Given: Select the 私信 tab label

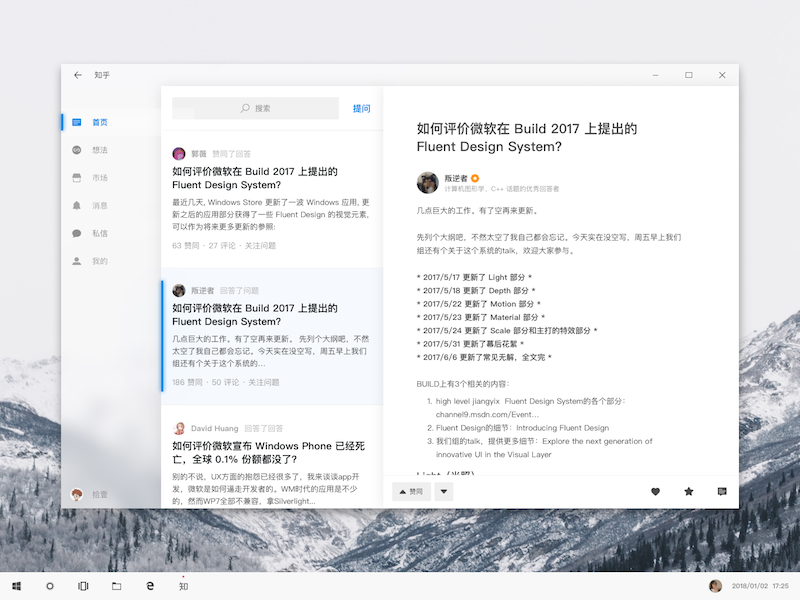Looking at the screenshot, I should [x=100, y=233].
